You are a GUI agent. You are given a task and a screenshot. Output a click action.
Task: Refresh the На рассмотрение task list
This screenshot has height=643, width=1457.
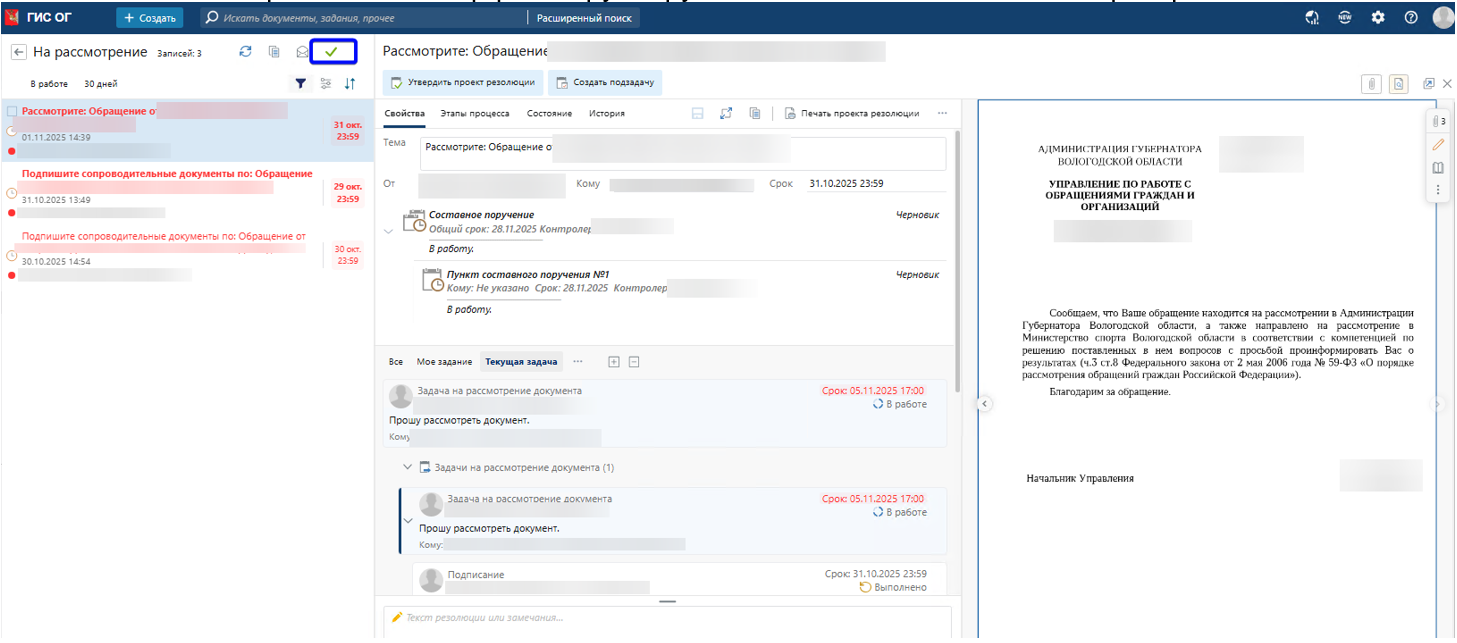tap(246, 52)
